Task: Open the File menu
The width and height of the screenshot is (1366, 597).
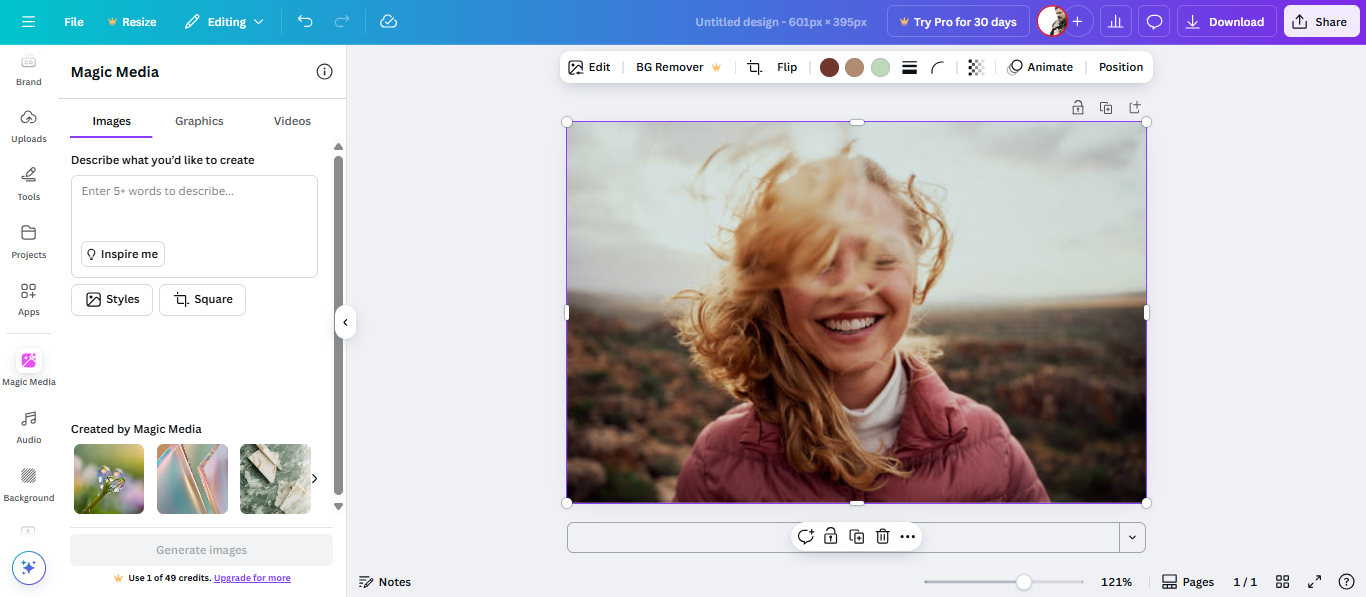Action: (x=73, y=20)
